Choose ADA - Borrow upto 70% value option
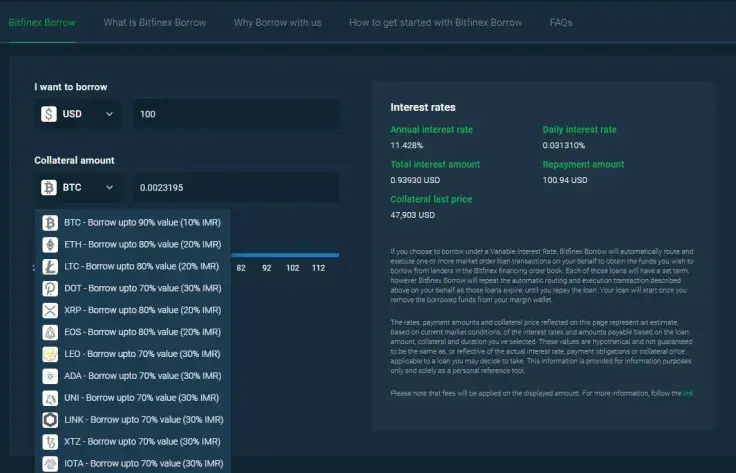Image resolution: width=736 pixels, height=473 pixels. coord(133,376)
